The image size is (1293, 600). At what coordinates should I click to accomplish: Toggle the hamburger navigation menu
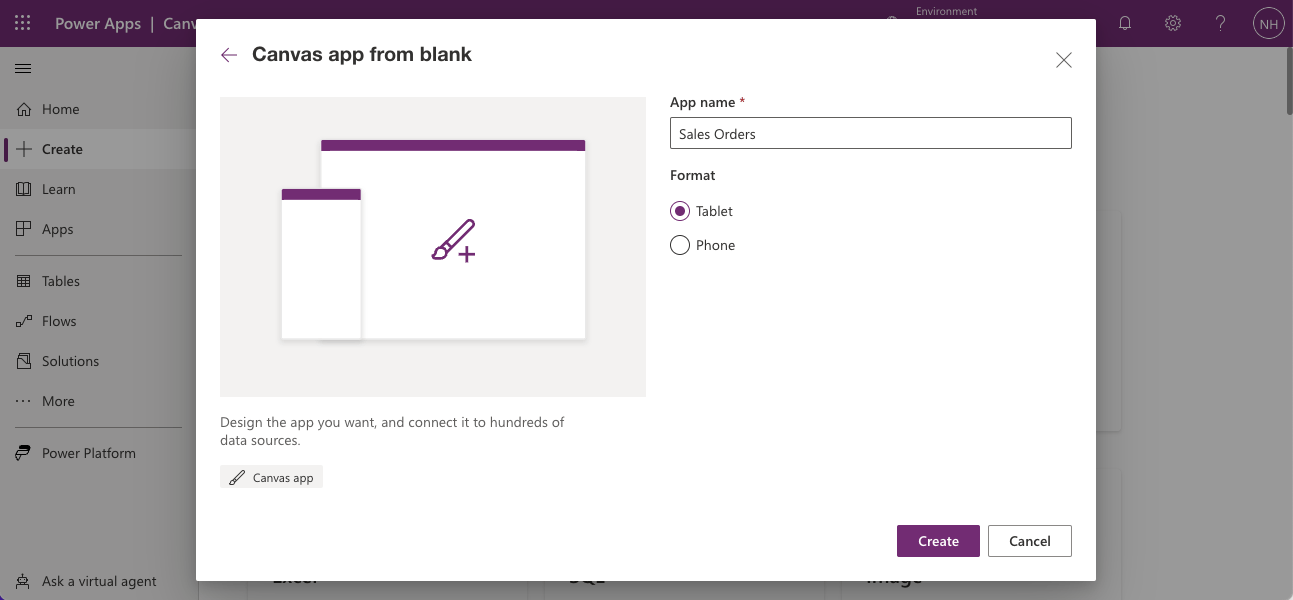pyautogui.click(x=23, y=68)
